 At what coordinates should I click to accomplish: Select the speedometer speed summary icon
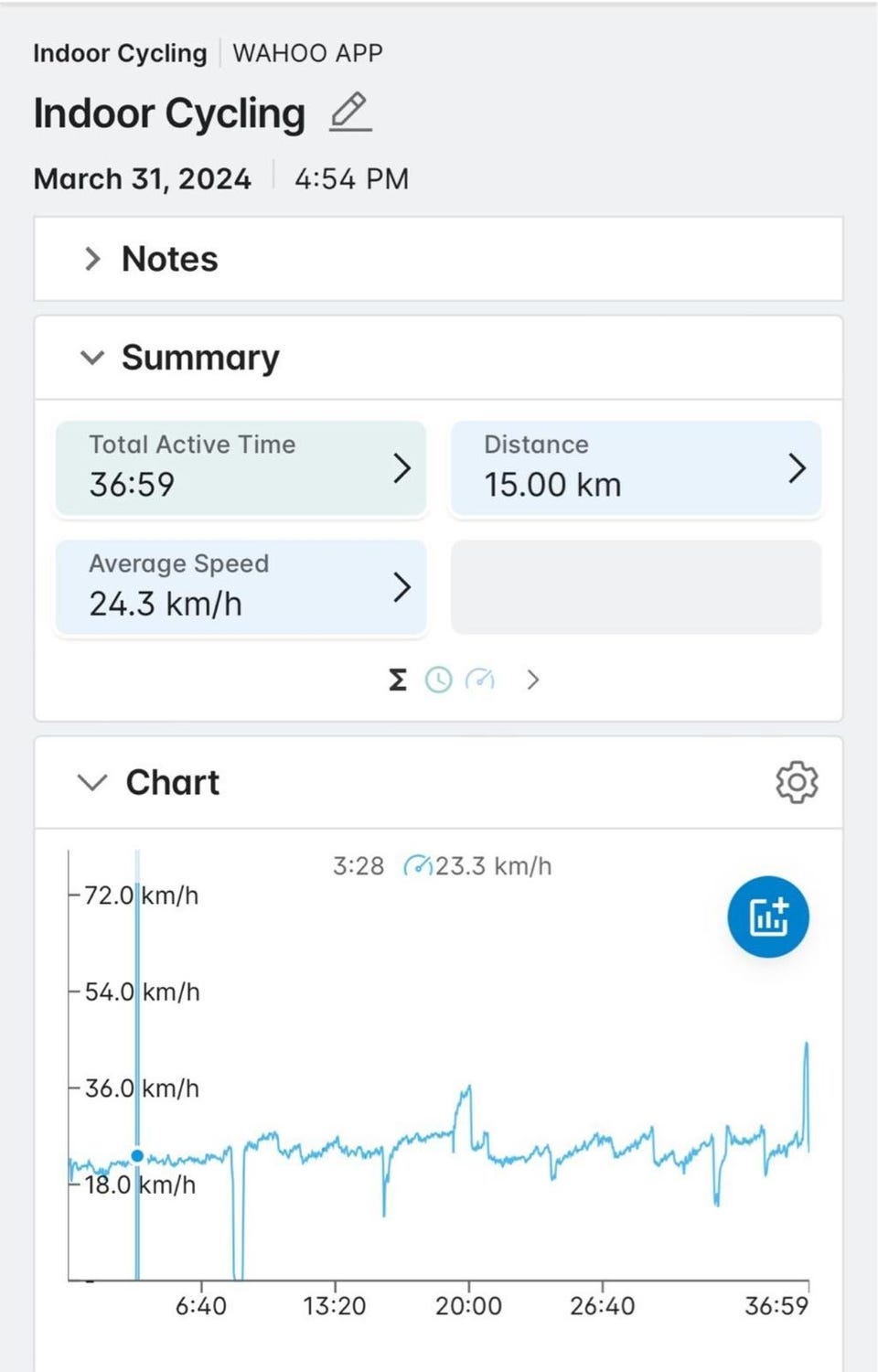coord(480,680)
